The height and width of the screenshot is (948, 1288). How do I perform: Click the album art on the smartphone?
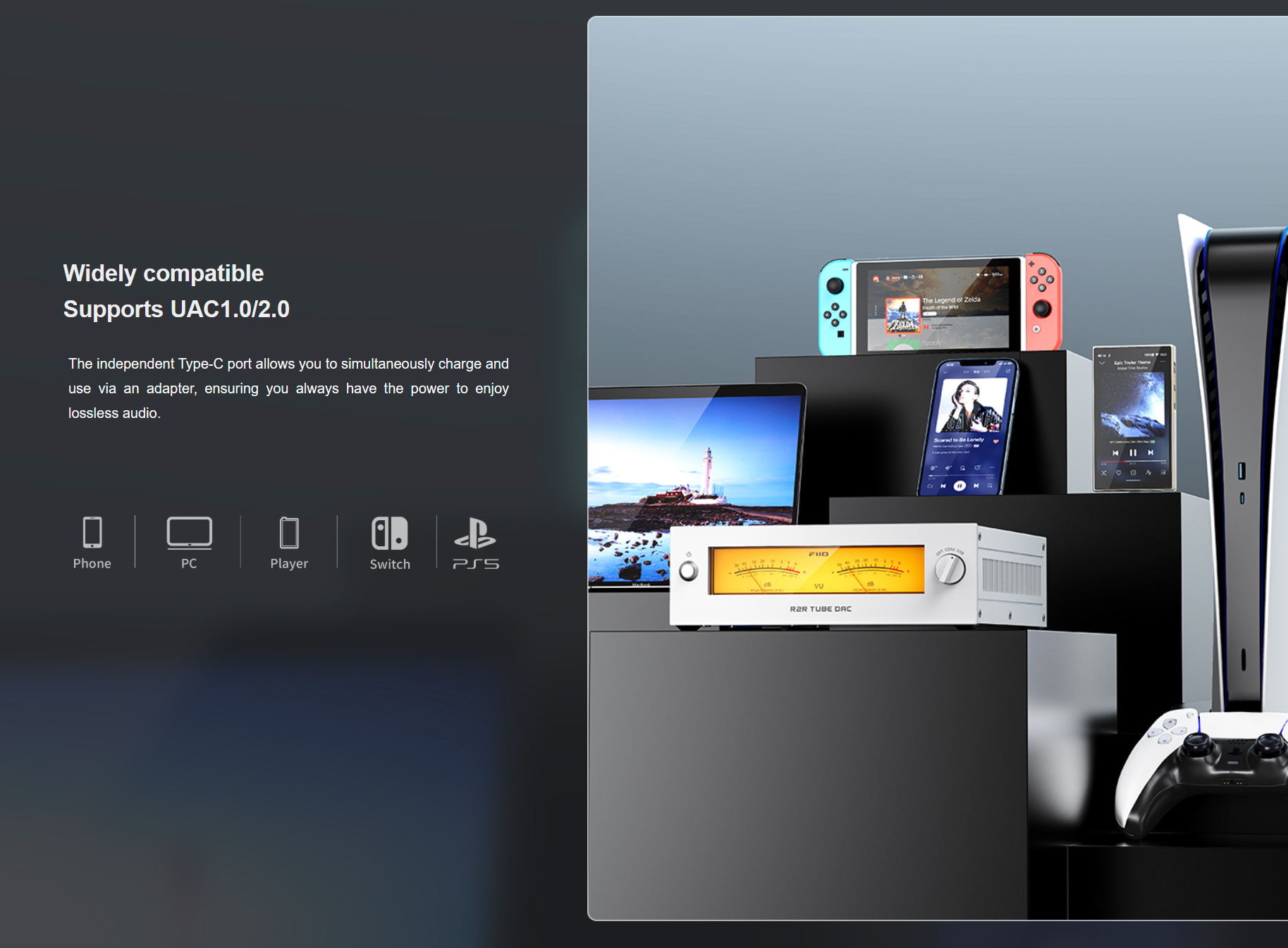coord(971,407)
